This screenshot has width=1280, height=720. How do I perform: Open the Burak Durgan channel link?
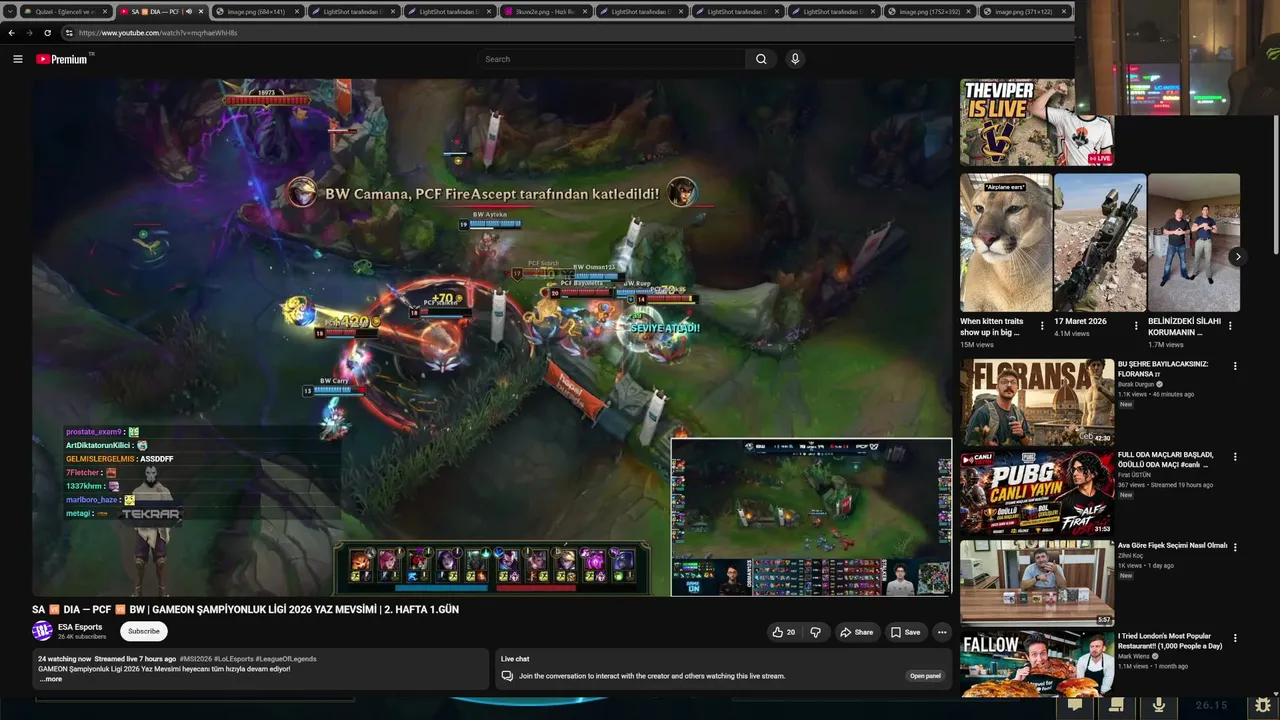pos(1136,384)
